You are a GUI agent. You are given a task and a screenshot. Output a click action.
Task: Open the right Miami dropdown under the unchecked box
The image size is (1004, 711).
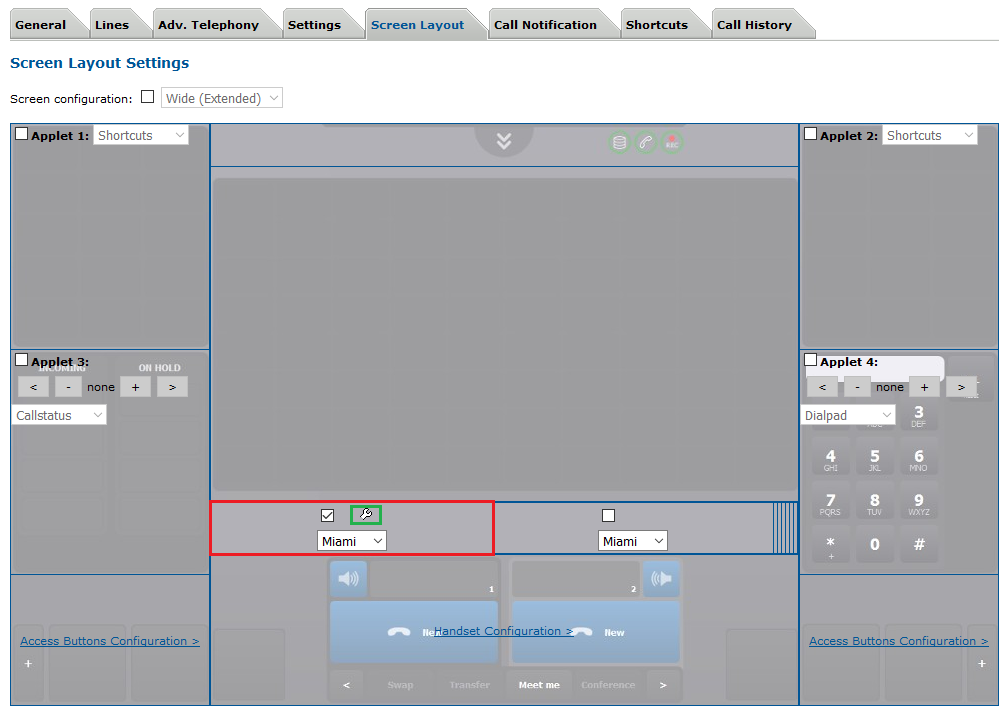pos(633,541)
